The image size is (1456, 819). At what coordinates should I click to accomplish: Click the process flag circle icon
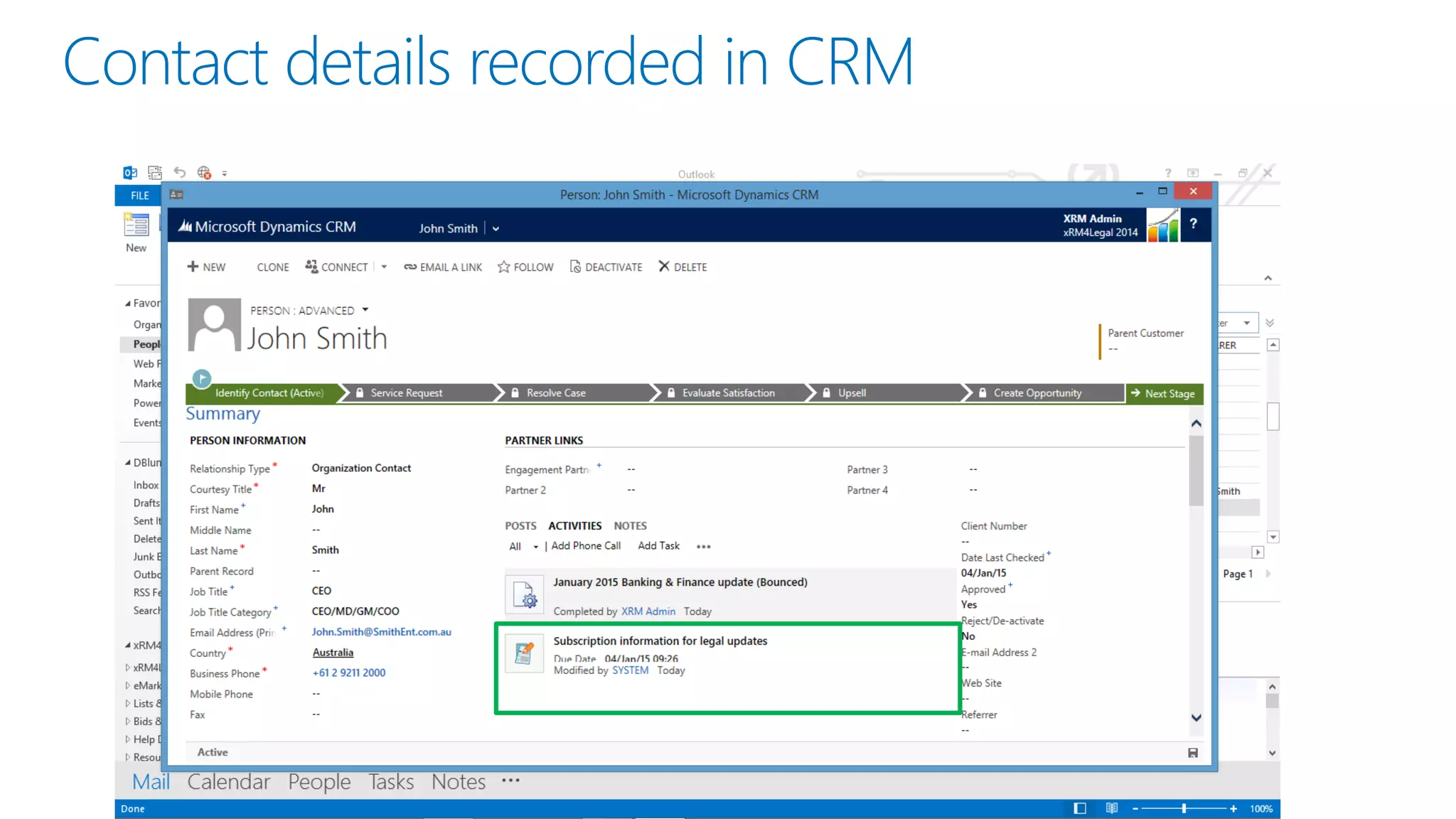[x=202, y=378]
